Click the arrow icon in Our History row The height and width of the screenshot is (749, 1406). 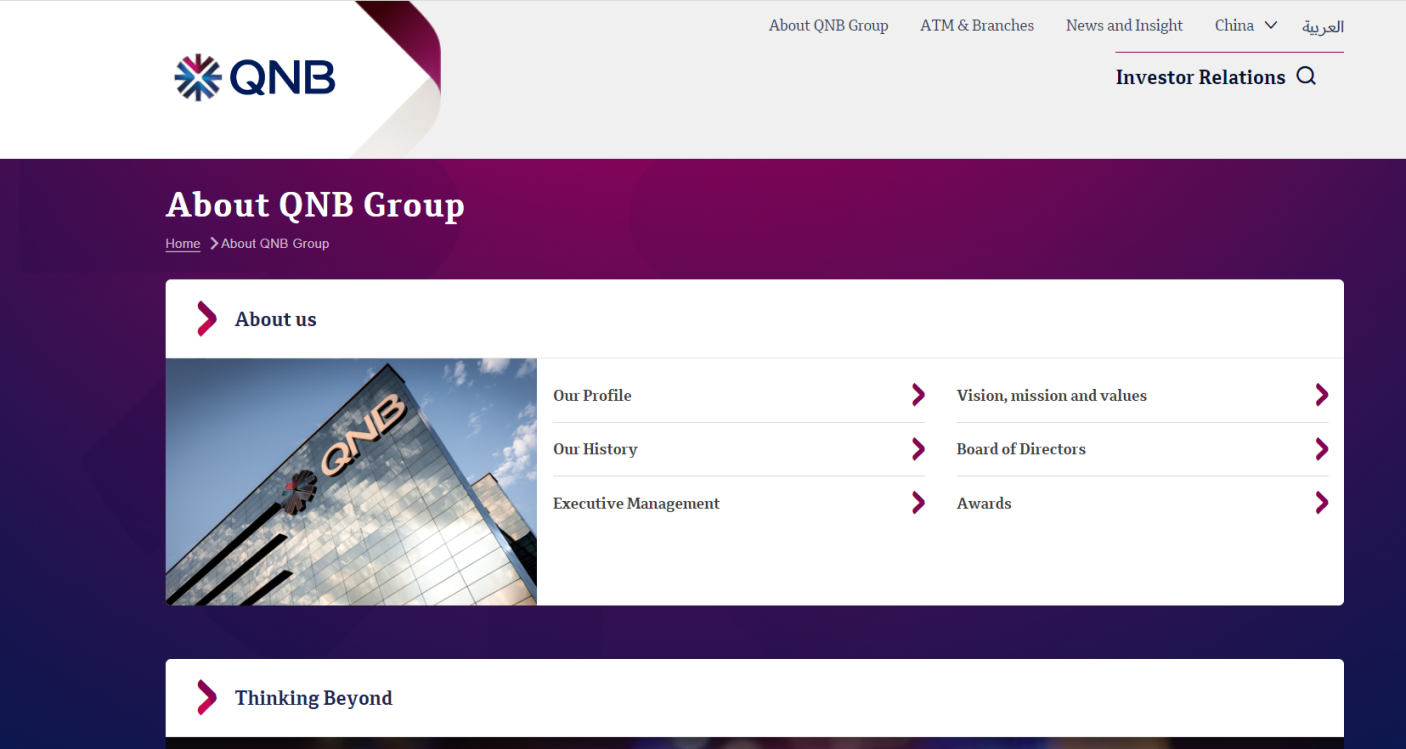918,449
